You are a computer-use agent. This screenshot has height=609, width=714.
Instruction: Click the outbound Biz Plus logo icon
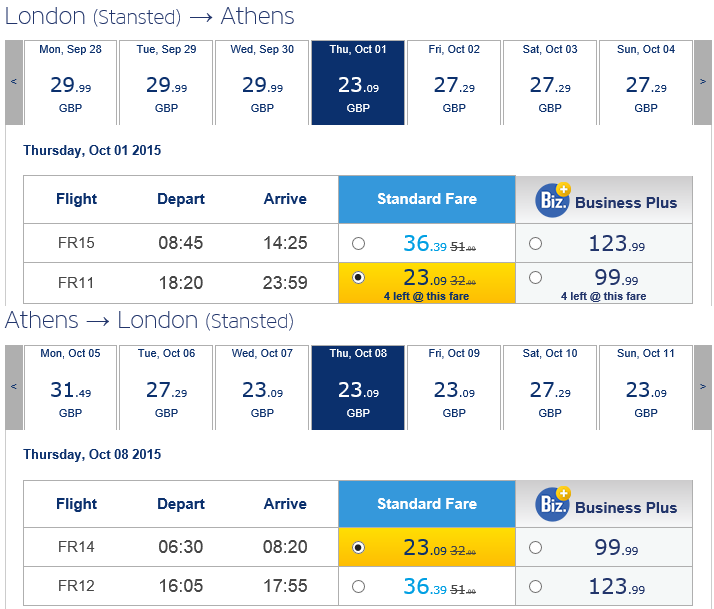click(553, 200)
